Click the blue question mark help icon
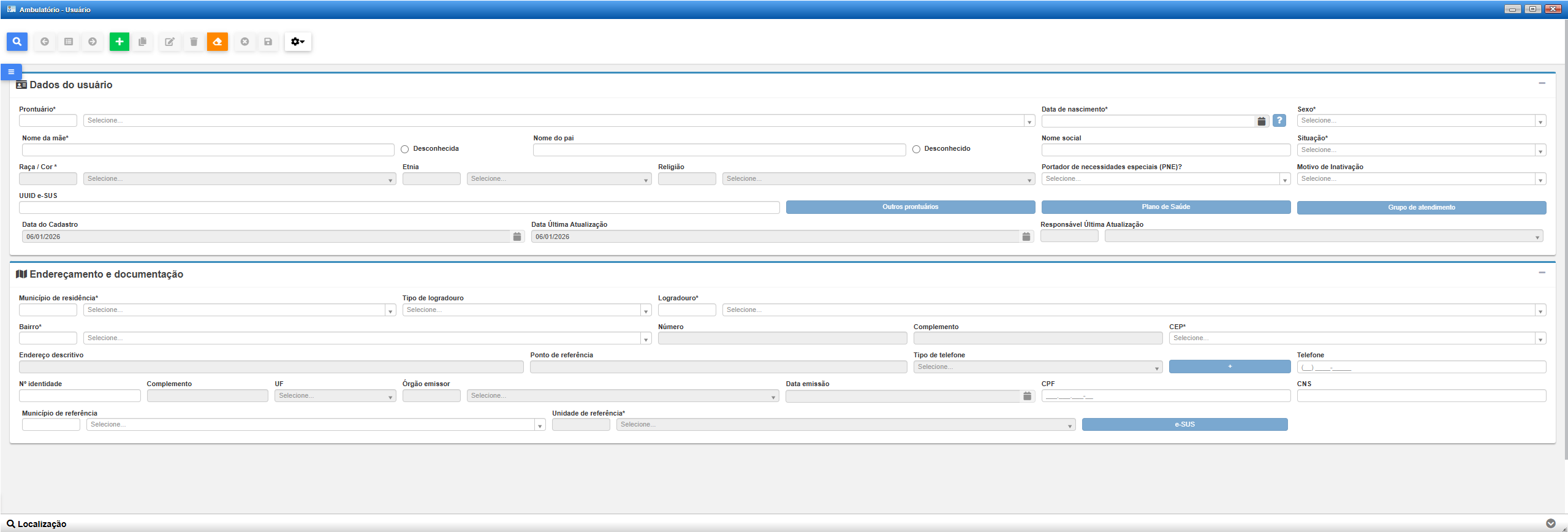Screen dimensions: 1568x532 point(1279,121)
